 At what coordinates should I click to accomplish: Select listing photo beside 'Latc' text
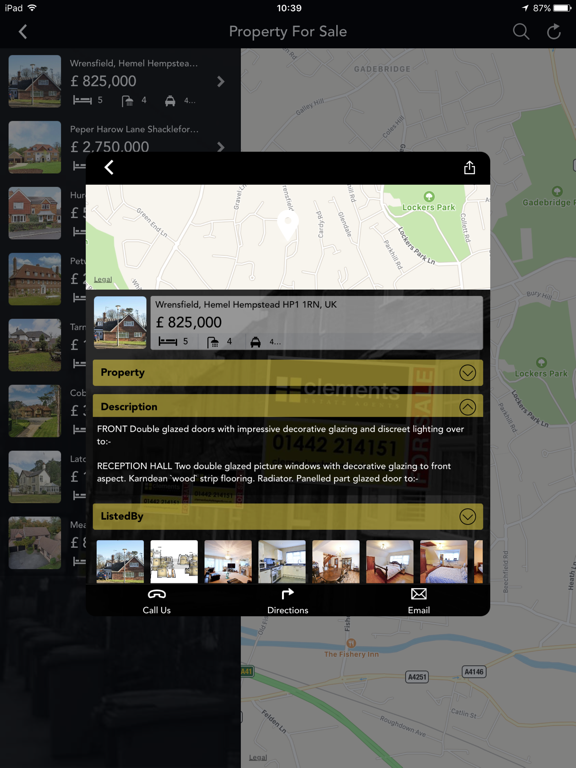tap(35, 477)
